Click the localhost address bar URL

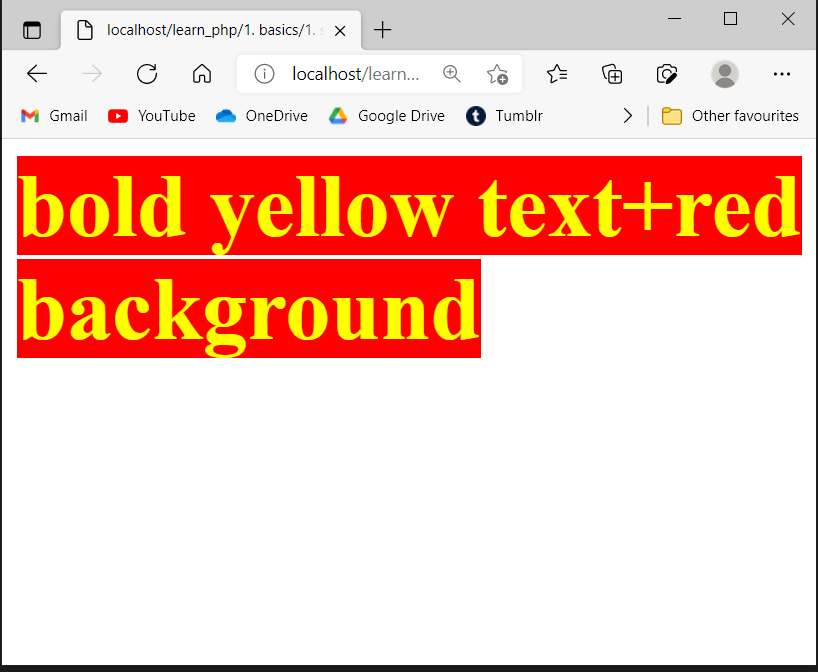click(x=355, y=73)
